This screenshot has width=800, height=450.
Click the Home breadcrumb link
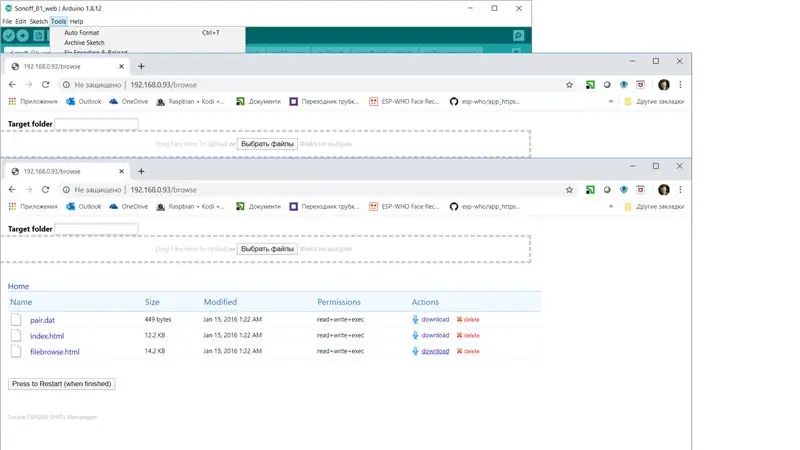coord(18,286)
